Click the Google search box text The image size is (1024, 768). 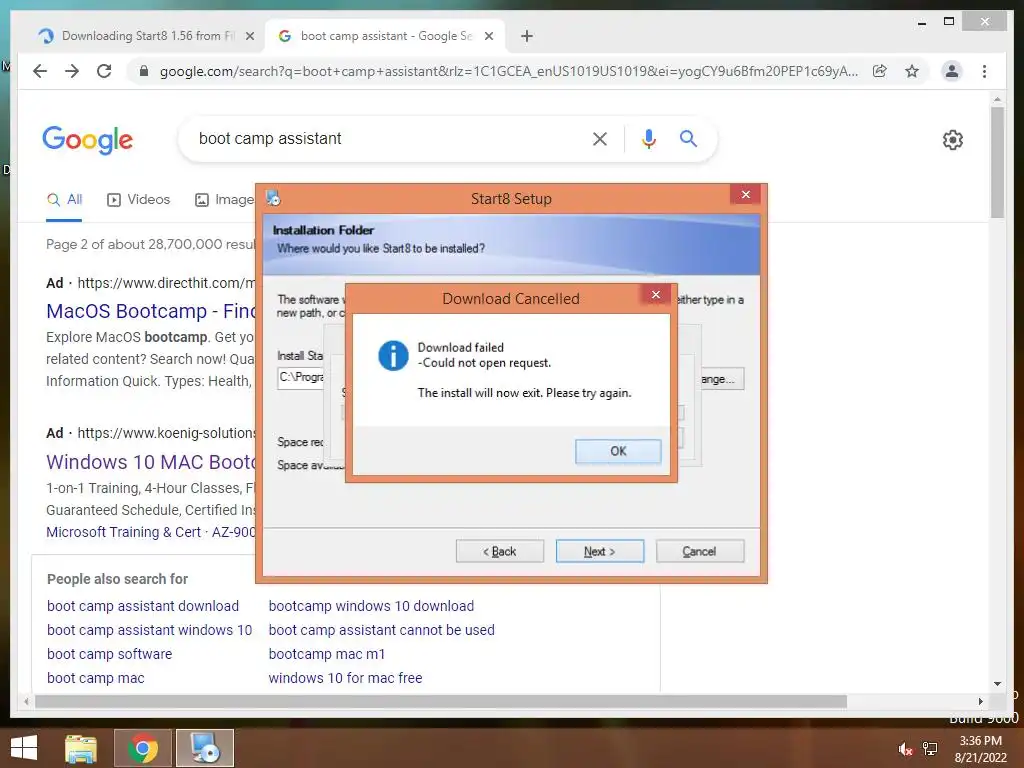point(270,138)
